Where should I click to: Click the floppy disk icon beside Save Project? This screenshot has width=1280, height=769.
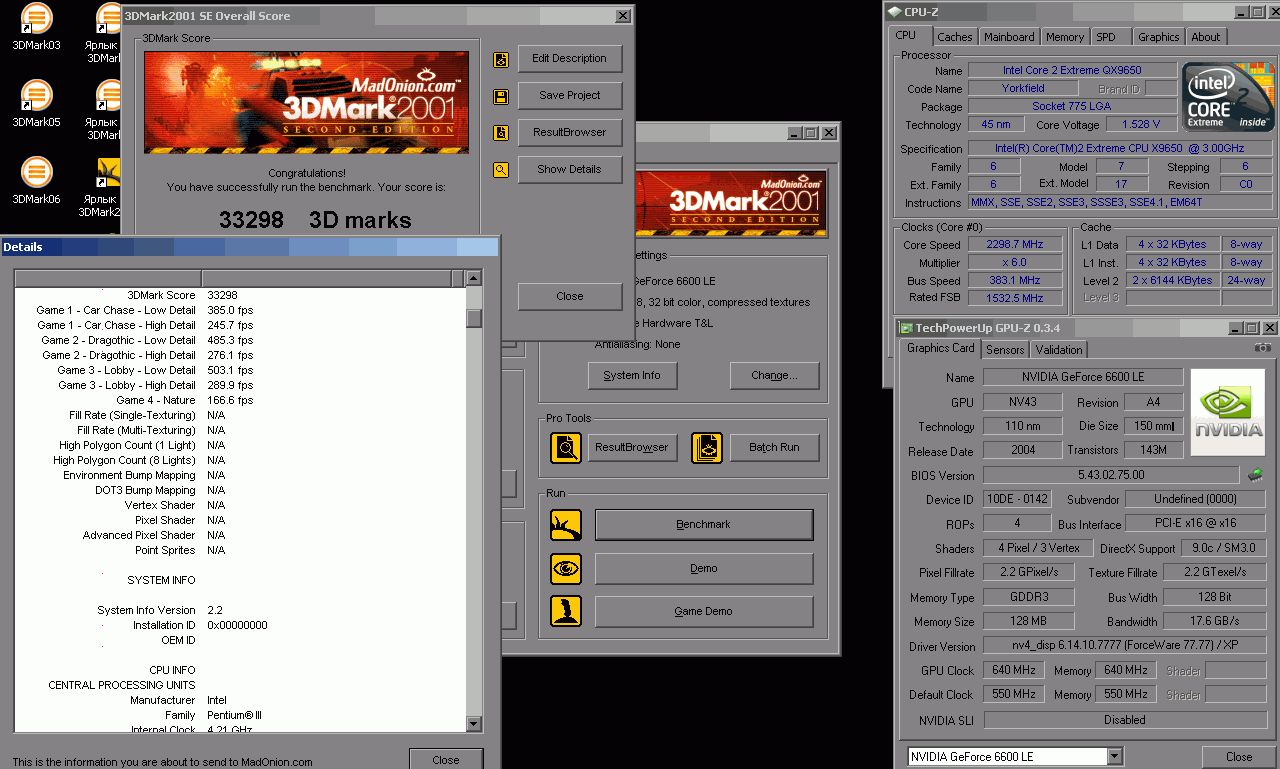pyautogui.click(x=500, y=96)
